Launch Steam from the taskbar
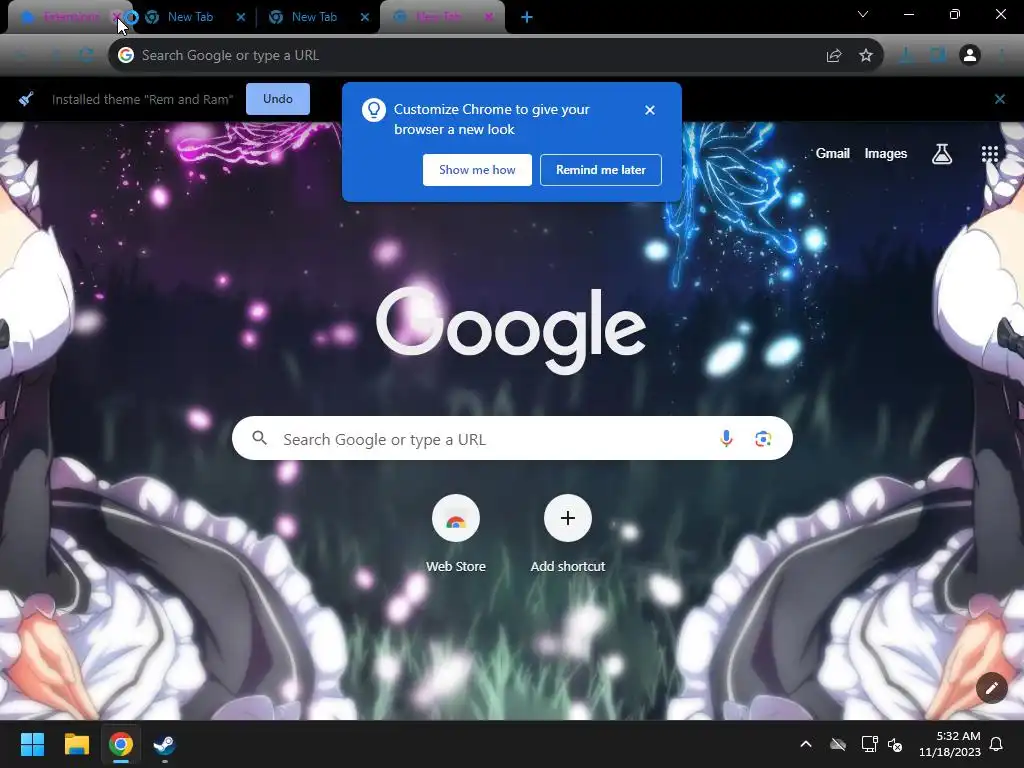This screenshot has width=1024, height=768. coord(164,744)
